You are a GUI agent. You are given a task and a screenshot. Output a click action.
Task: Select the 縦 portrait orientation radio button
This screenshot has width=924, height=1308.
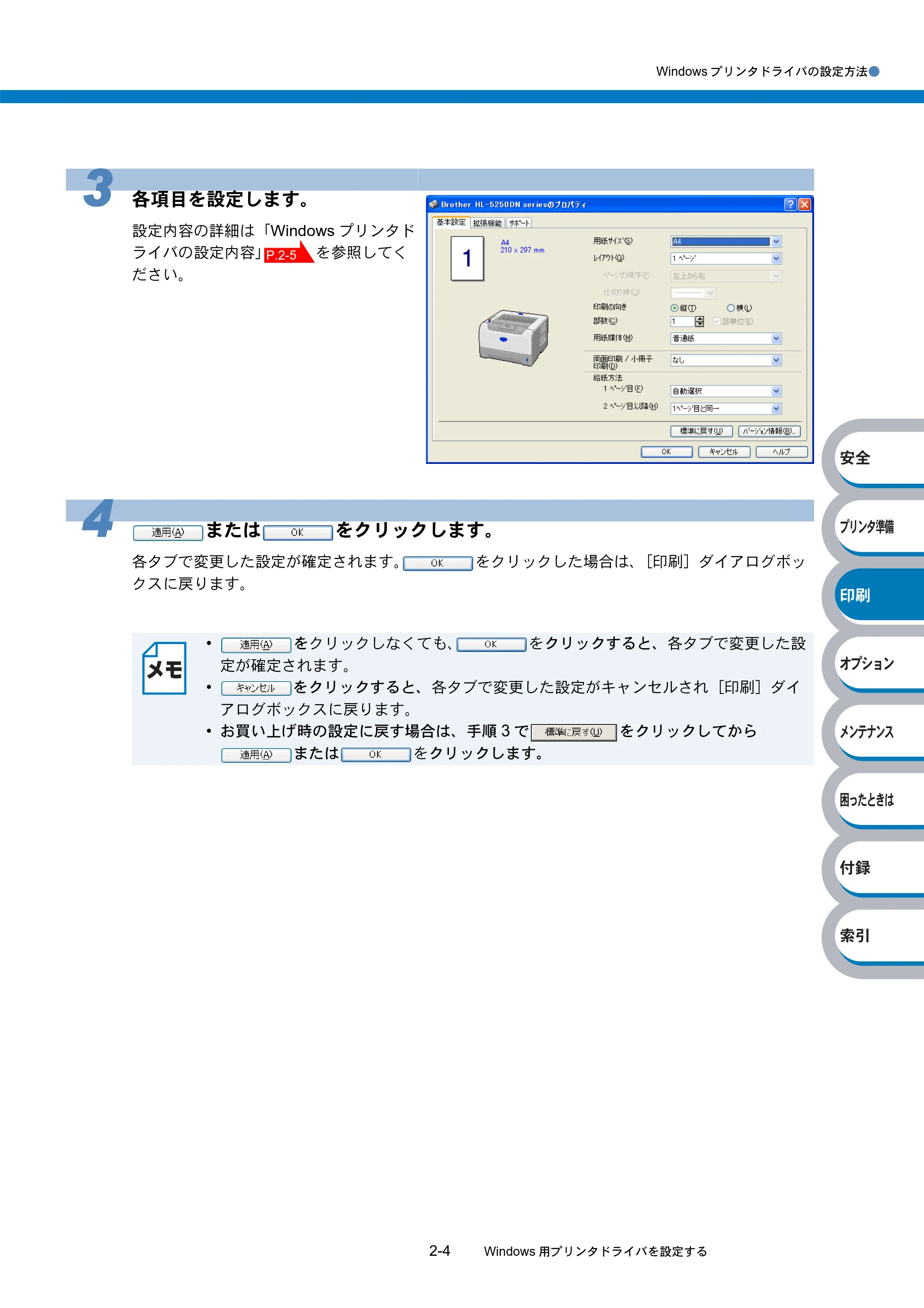(675, 308)
